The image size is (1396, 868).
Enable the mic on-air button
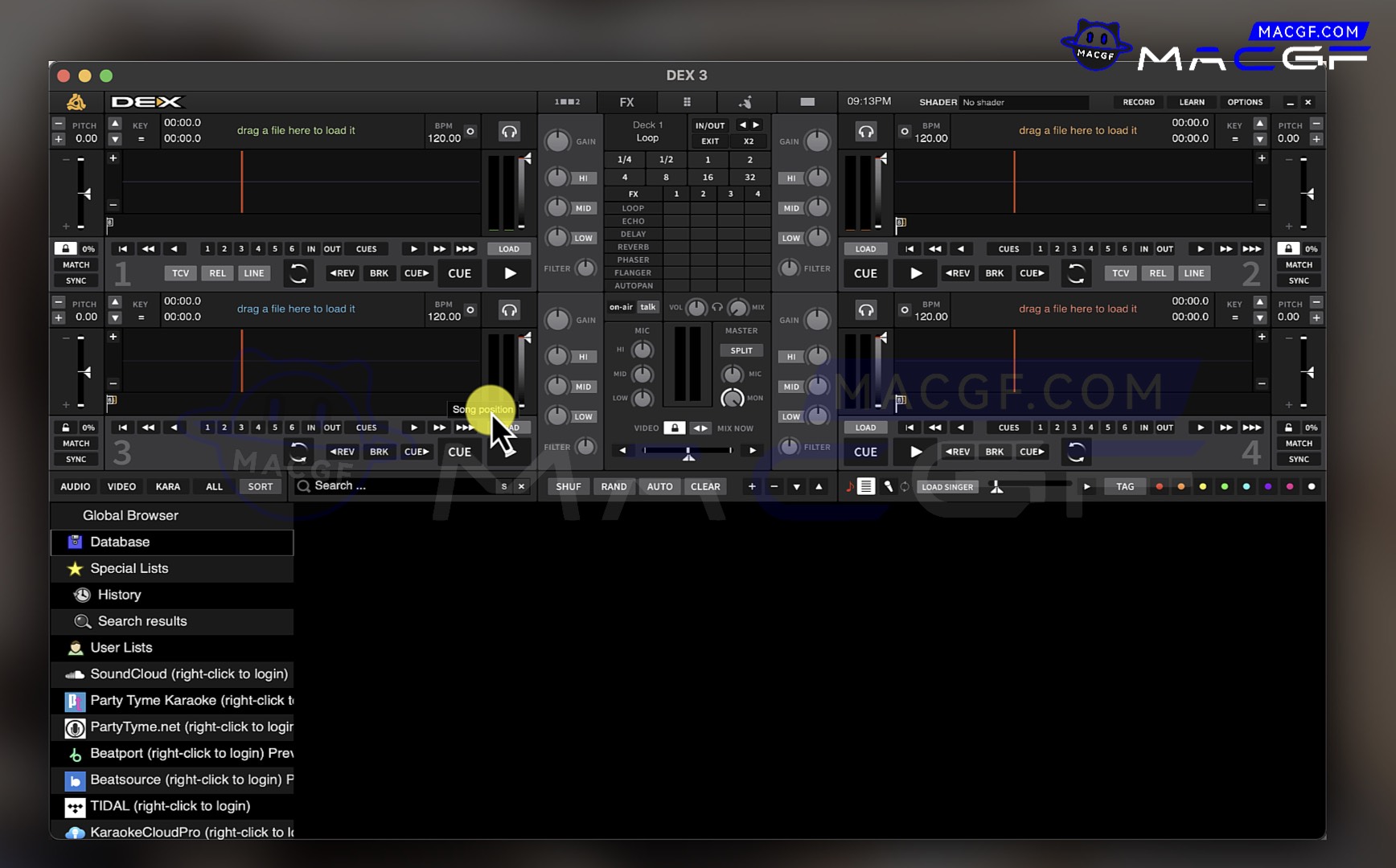coord(620,307)
